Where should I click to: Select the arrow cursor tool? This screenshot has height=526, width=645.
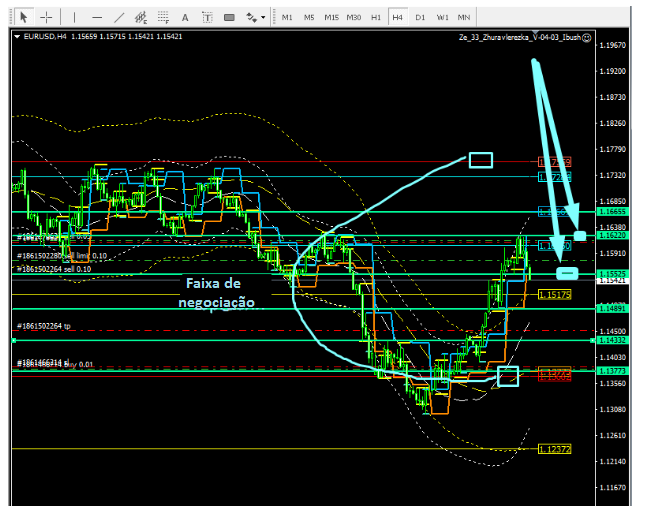coord(24,17)
